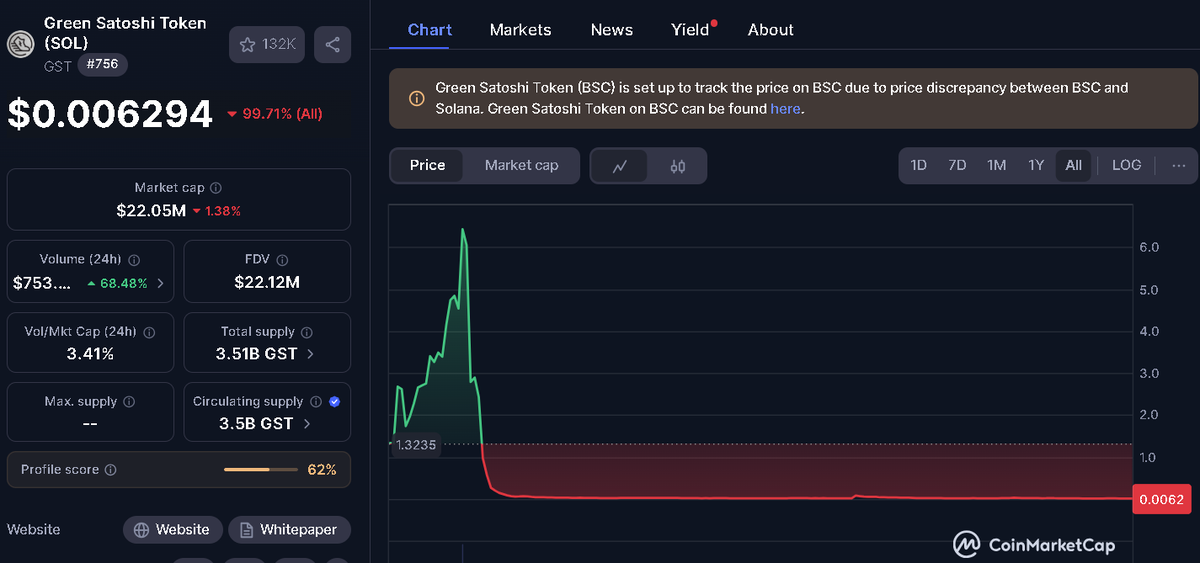
Task: Expand Circulating supply 3.5B GST chevron
Action: click(307, 424)
